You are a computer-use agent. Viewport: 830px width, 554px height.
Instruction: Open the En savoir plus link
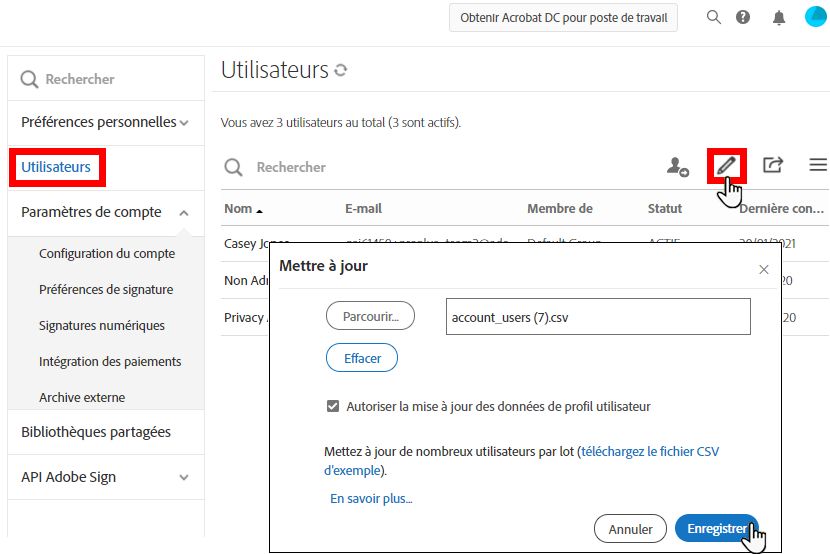click(x=371, y=498)
